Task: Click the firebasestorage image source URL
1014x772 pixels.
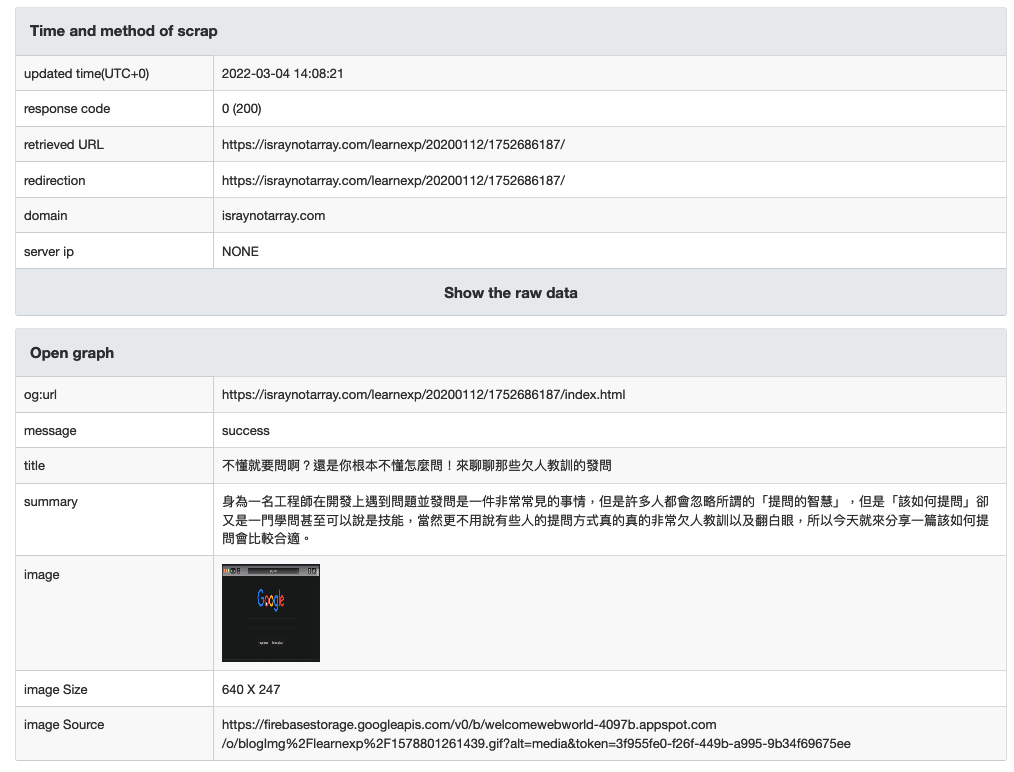Action: pos(536,734)
